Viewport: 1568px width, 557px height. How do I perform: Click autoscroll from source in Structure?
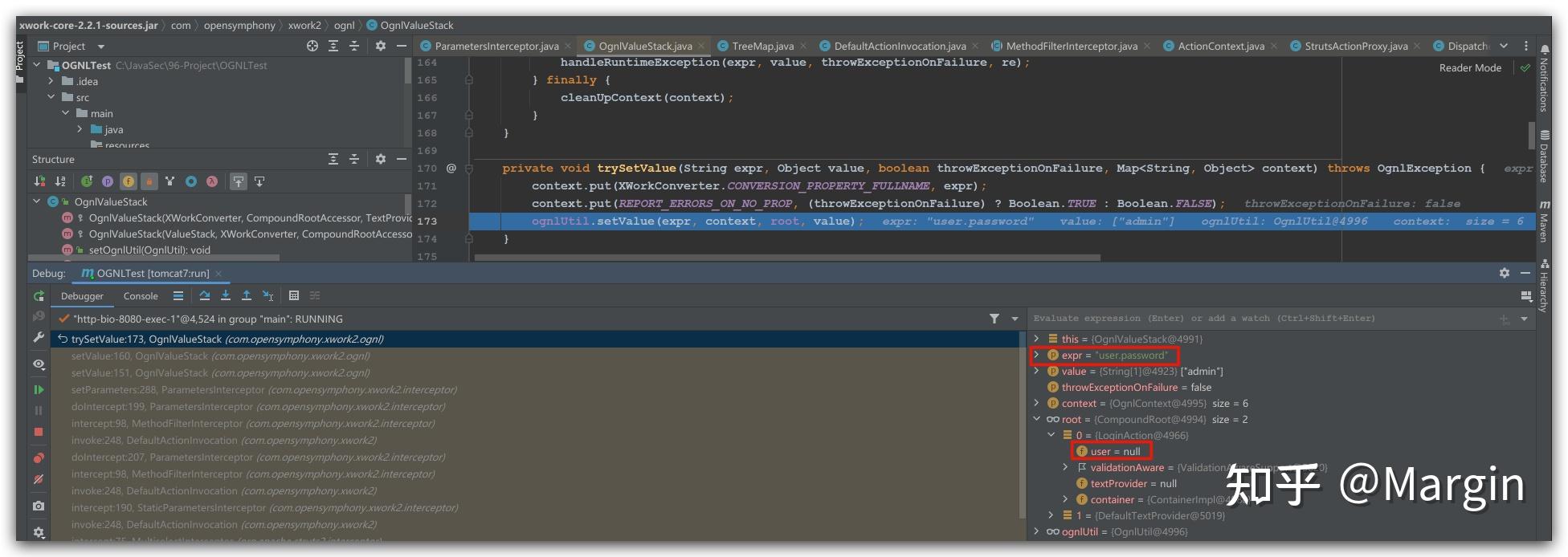pos(259,181)
